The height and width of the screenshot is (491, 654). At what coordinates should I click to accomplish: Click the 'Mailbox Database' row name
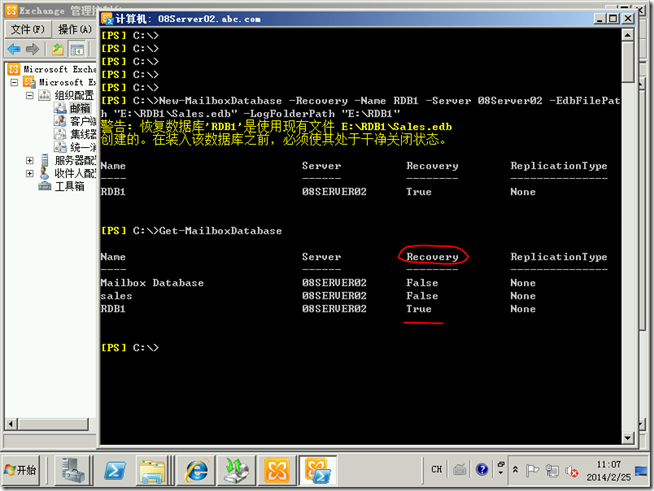(x=152, y=283)
